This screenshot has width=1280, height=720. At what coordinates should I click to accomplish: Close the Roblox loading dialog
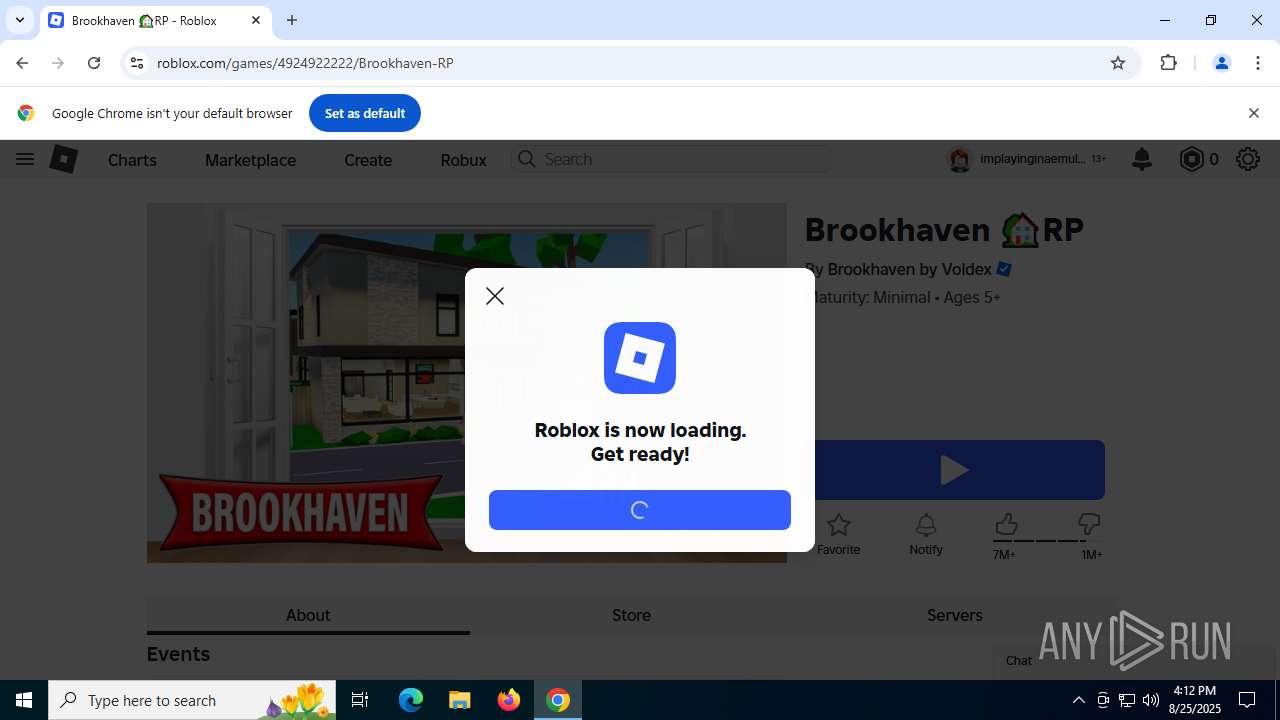495,296
